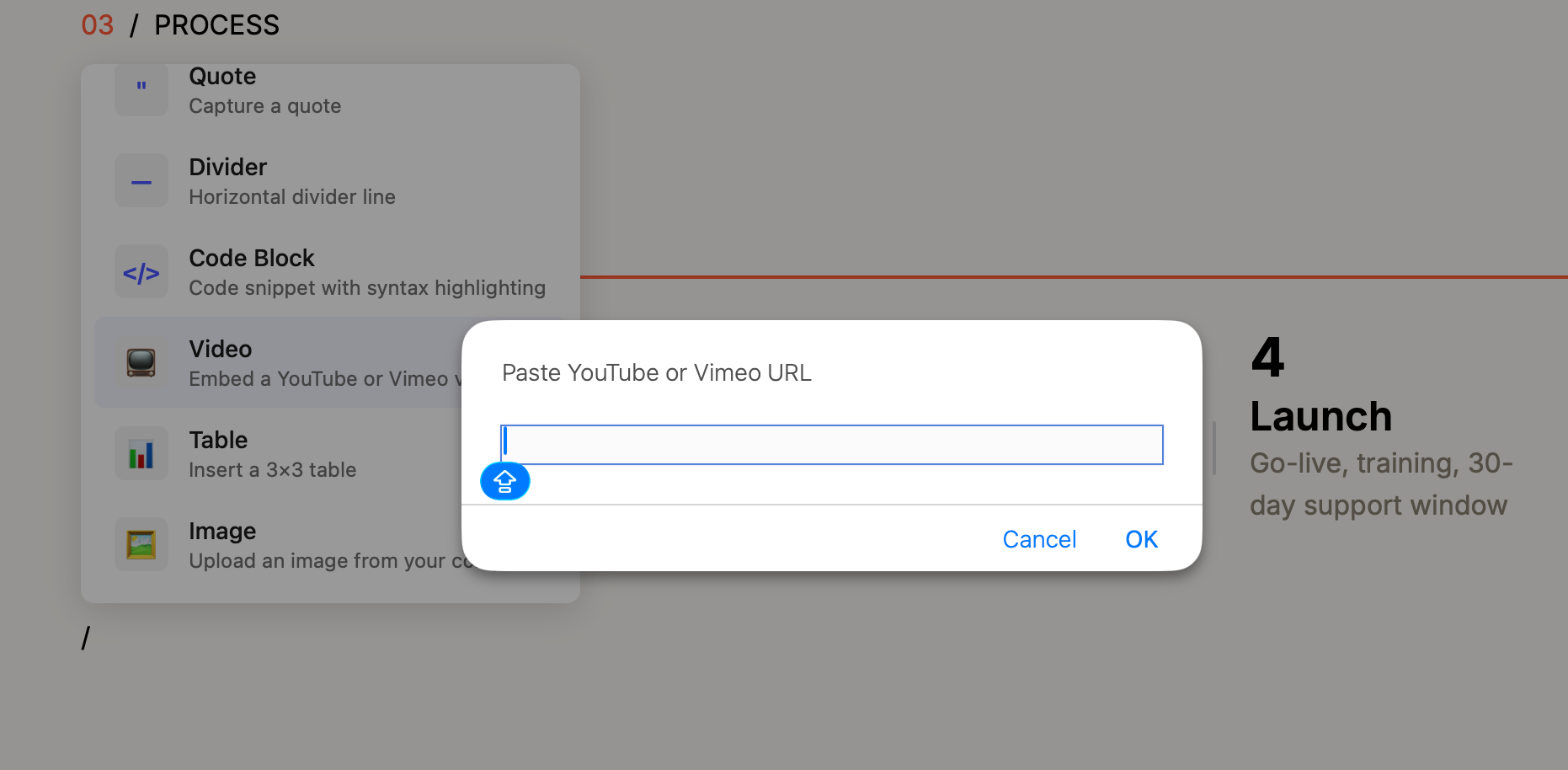
Task: Select the Video menu entry
Action: [278, 362]
